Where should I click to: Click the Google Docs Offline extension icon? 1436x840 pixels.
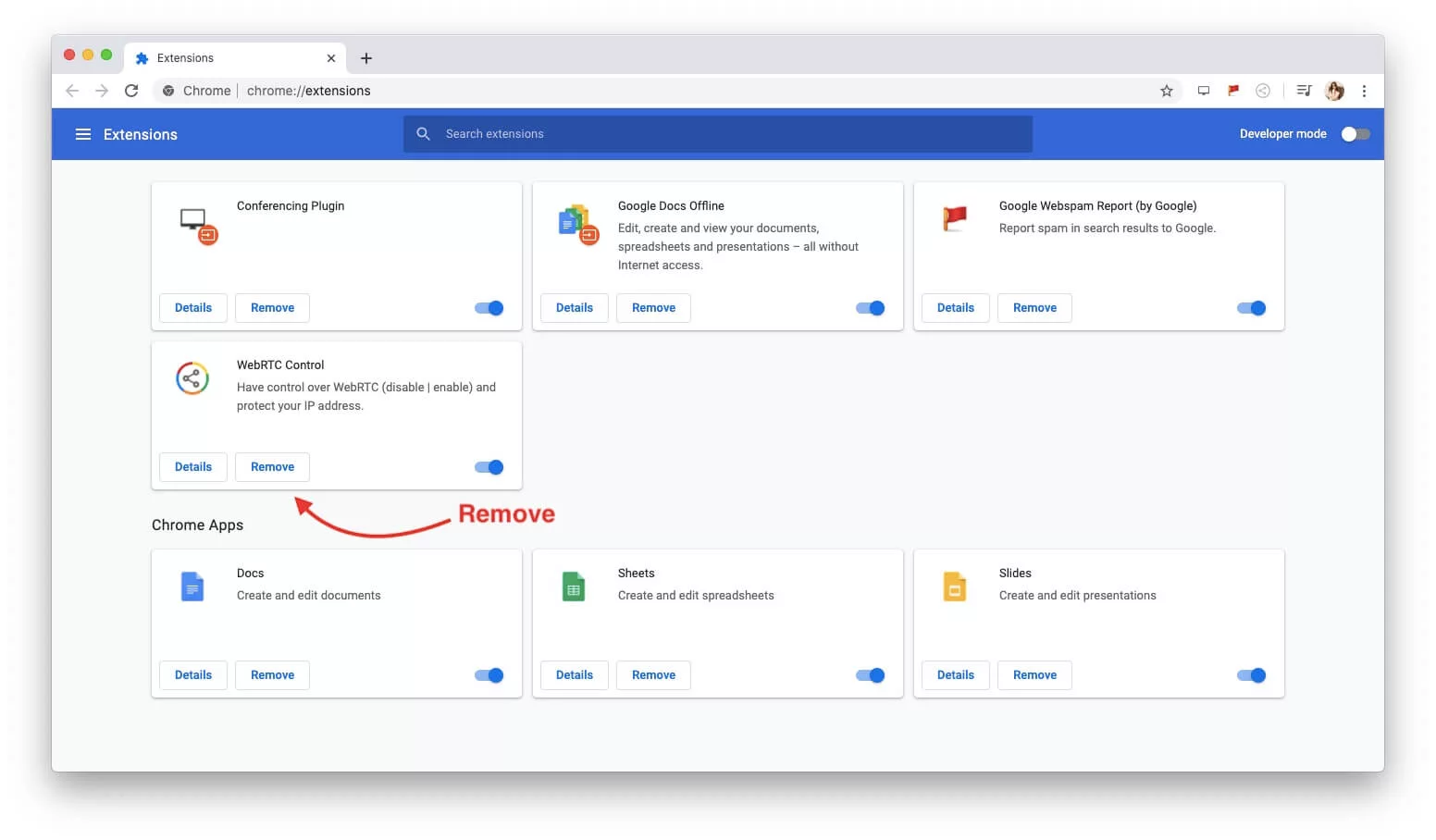pos(576,223)
